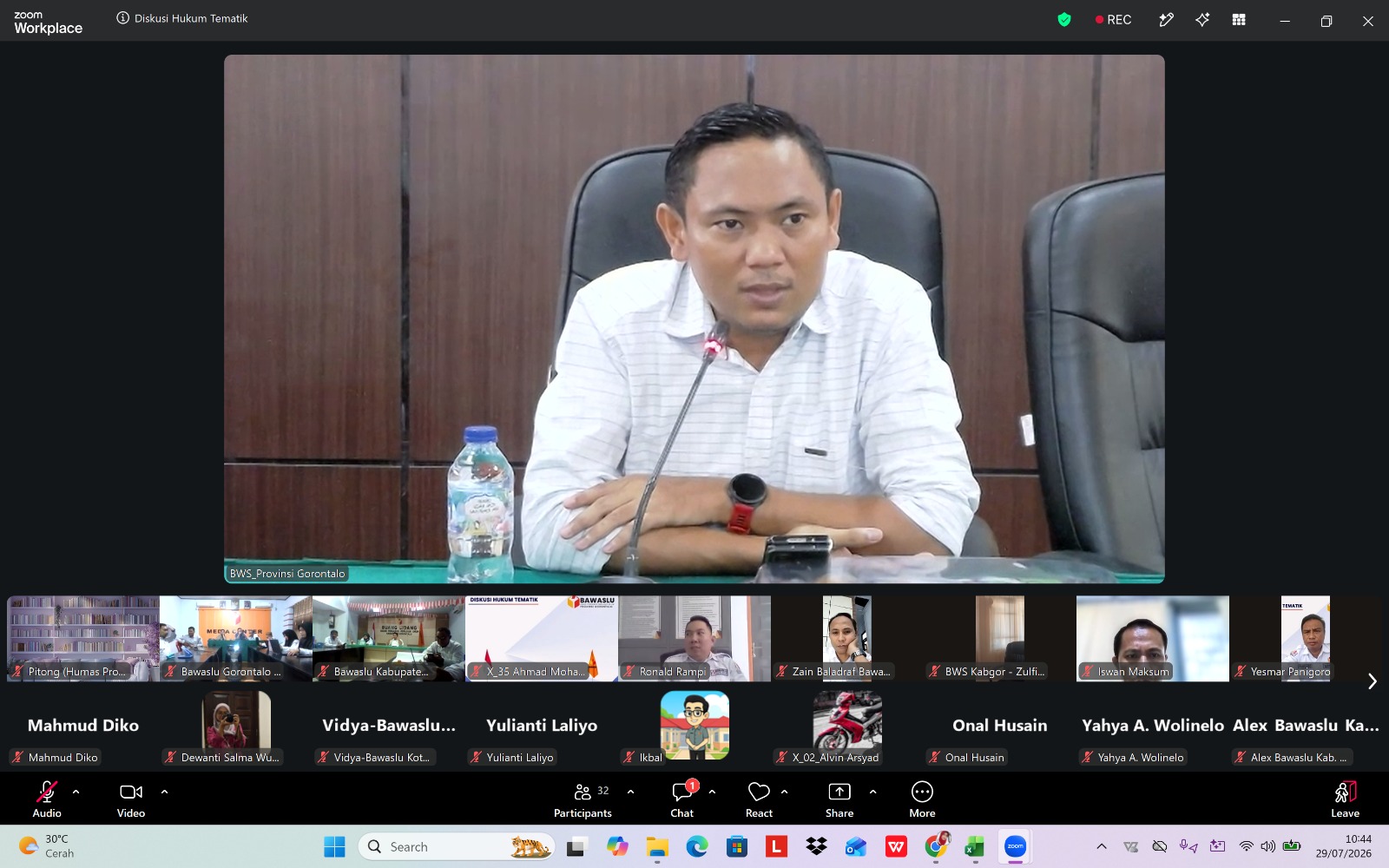Change layout with the View grid icon
This screenshot has height=868, width=1389.
[1239, 19]
